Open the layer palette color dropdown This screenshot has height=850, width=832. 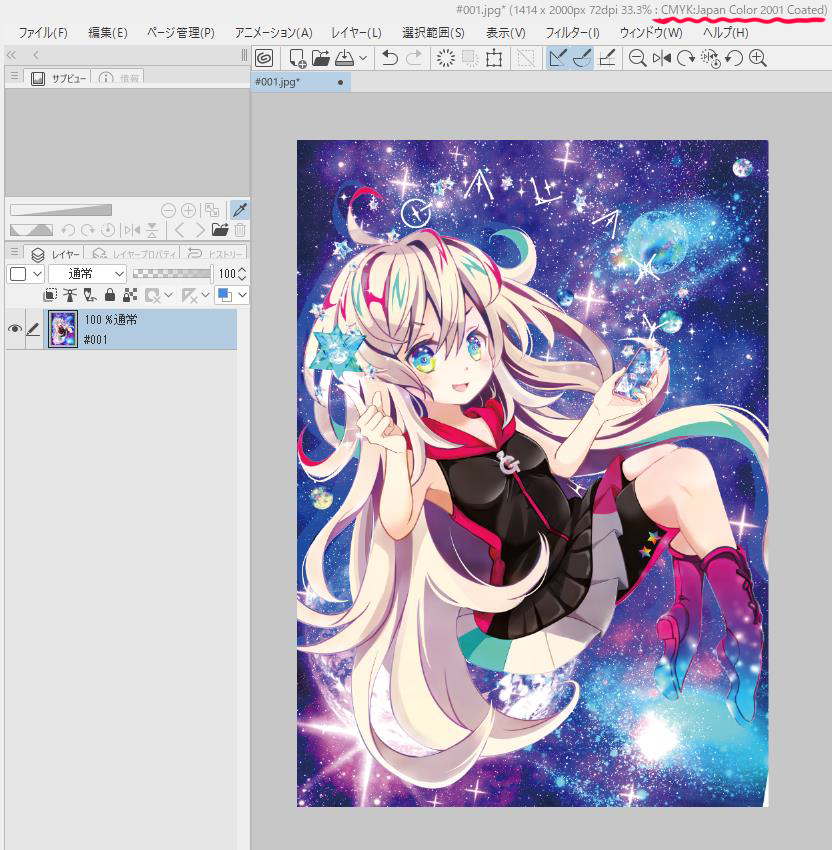[25, 274]
